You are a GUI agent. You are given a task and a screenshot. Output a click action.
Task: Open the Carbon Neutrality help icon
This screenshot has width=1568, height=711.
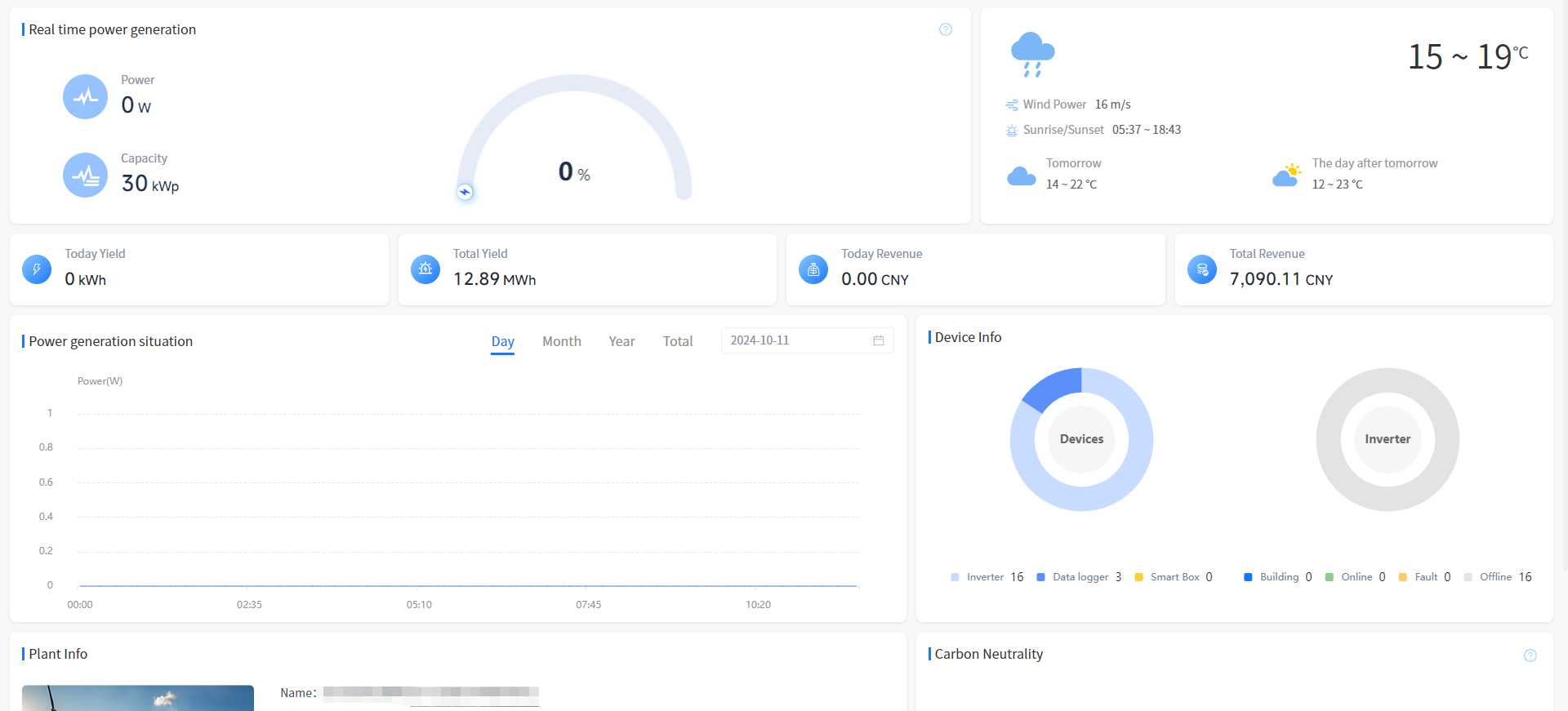1530,655
